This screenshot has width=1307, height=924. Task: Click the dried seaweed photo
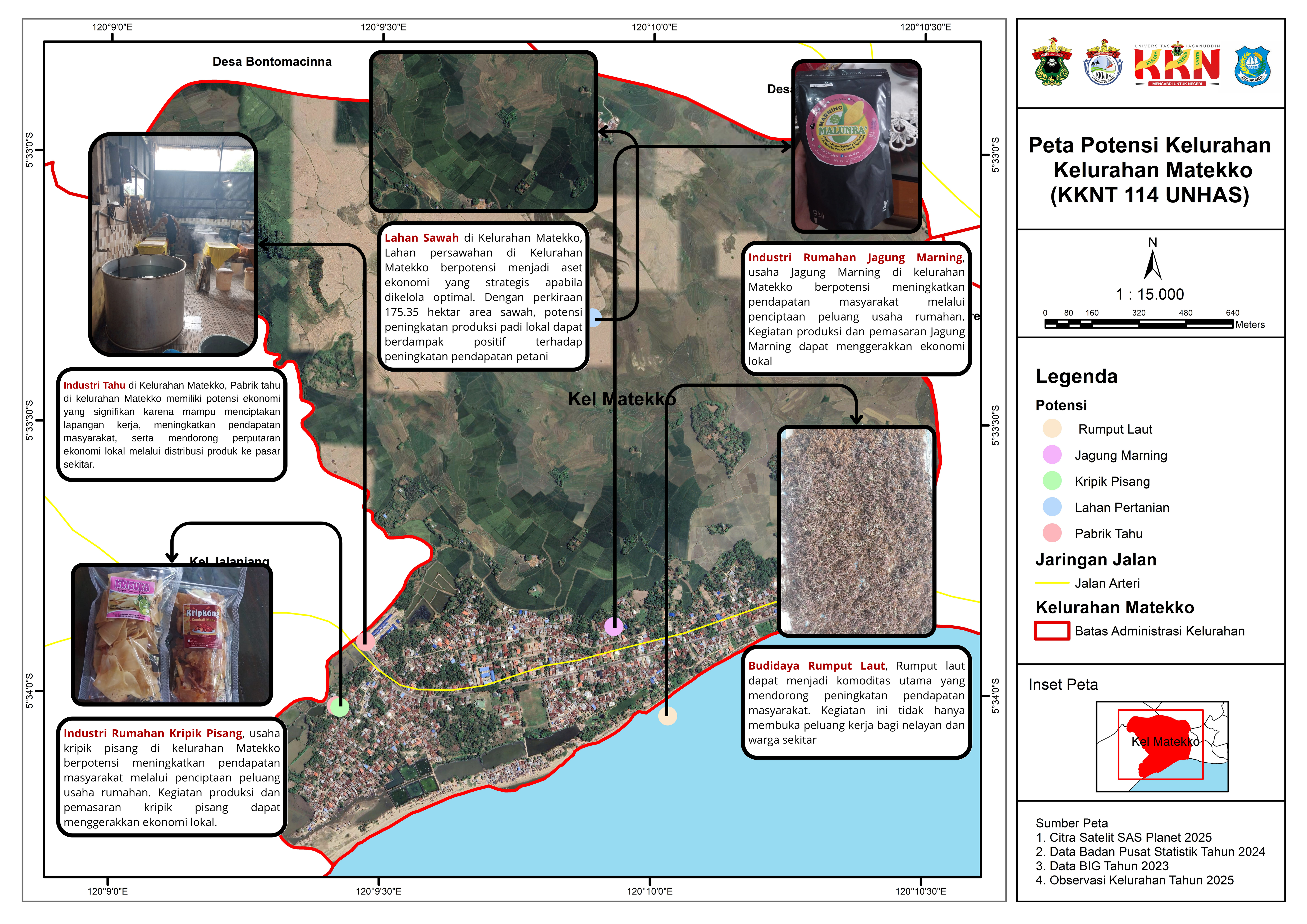[856, 531]
